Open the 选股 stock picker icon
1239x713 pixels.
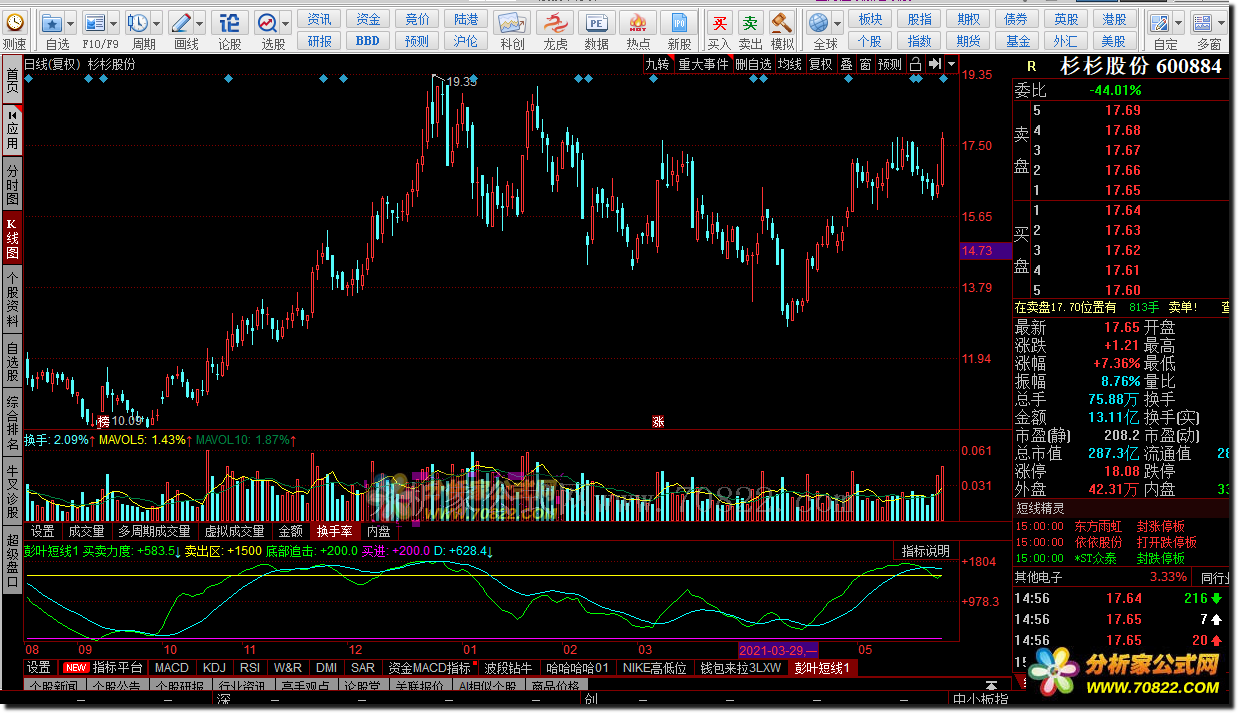267,22
